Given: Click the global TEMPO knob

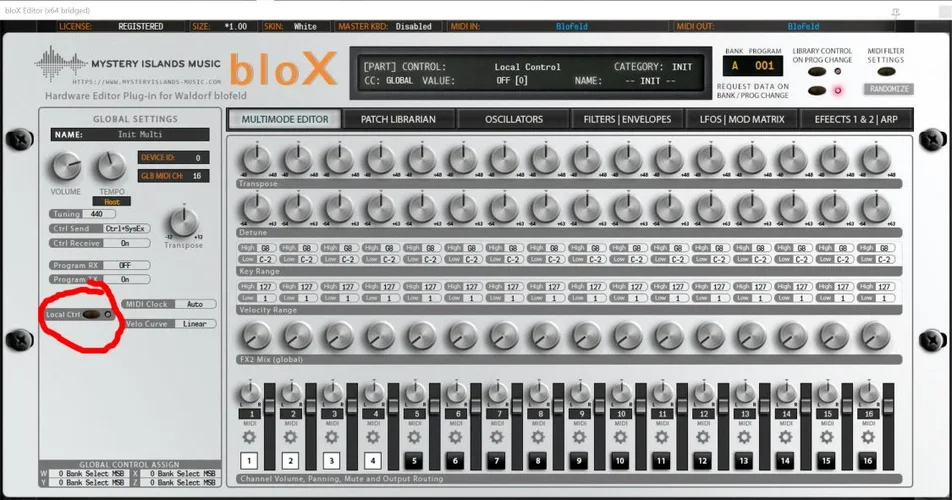Looking at the screenshot, I should click(x=111, y=167).
